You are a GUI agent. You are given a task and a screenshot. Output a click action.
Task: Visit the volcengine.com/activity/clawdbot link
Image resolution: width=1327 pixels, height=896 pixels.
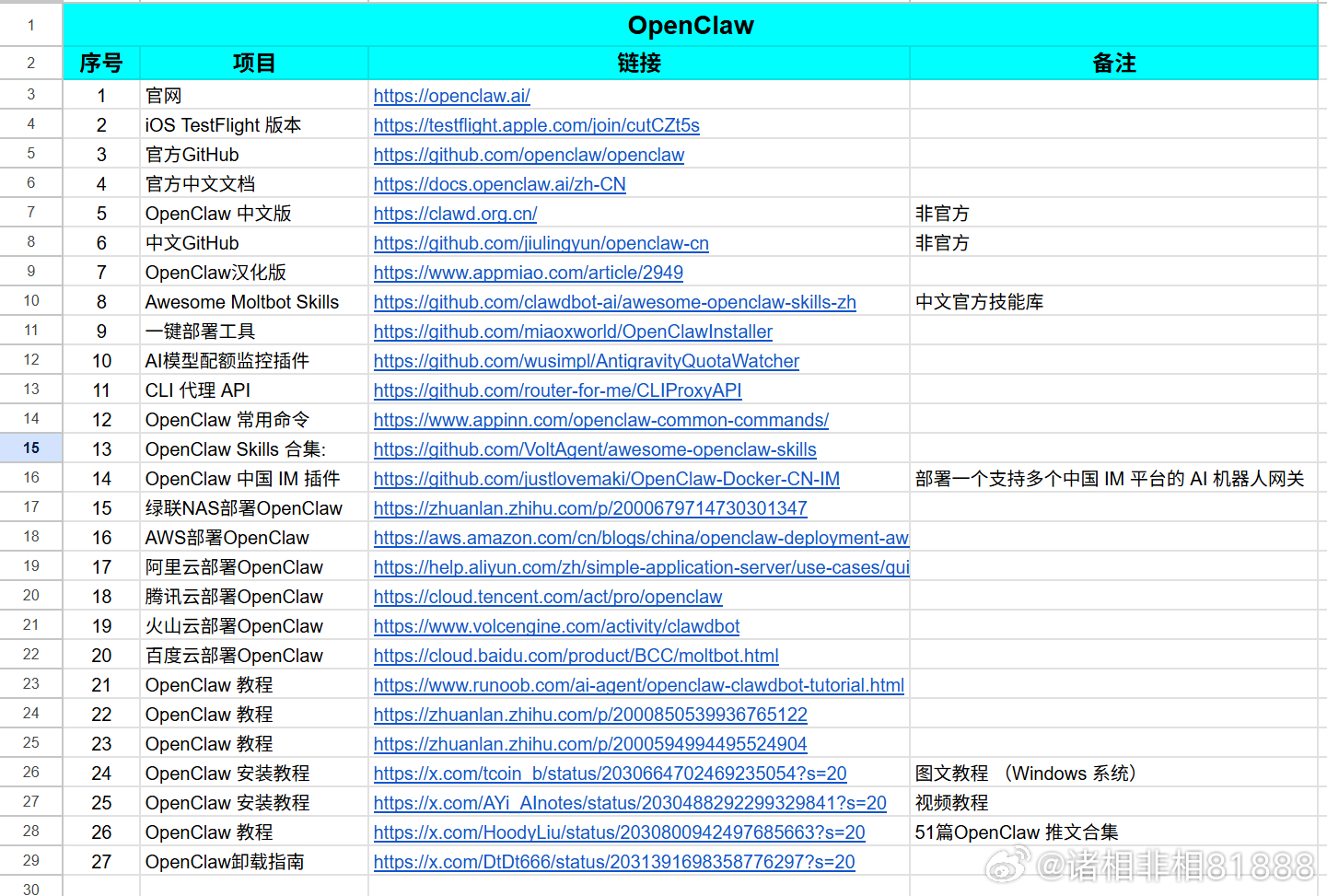[557, 626]
